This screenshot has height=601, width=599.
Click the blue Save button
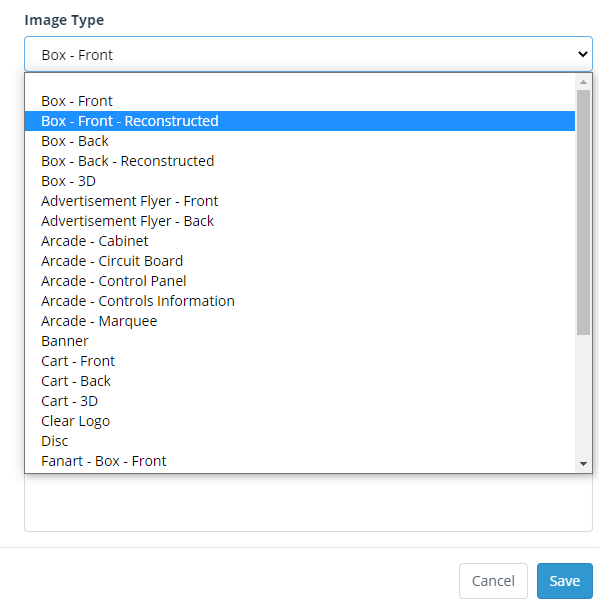point(565,581)
